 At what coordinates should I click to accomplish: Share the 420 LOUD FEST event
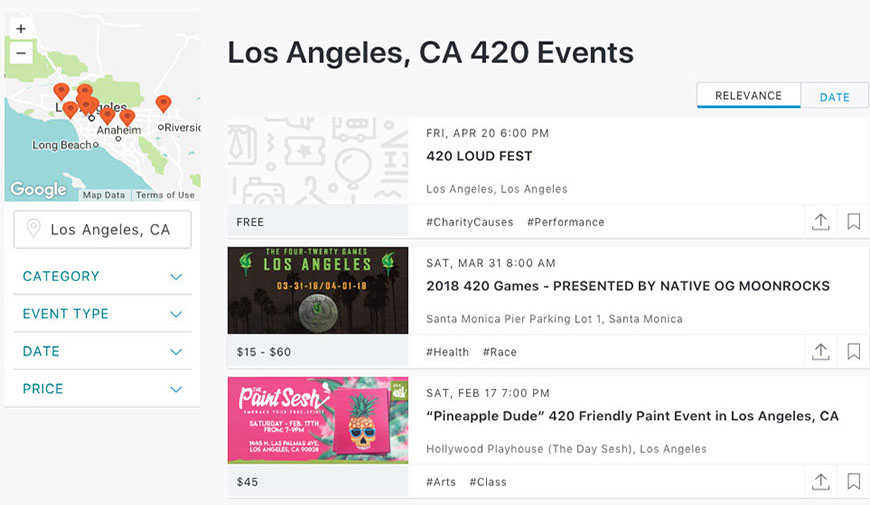coord(821,222)
